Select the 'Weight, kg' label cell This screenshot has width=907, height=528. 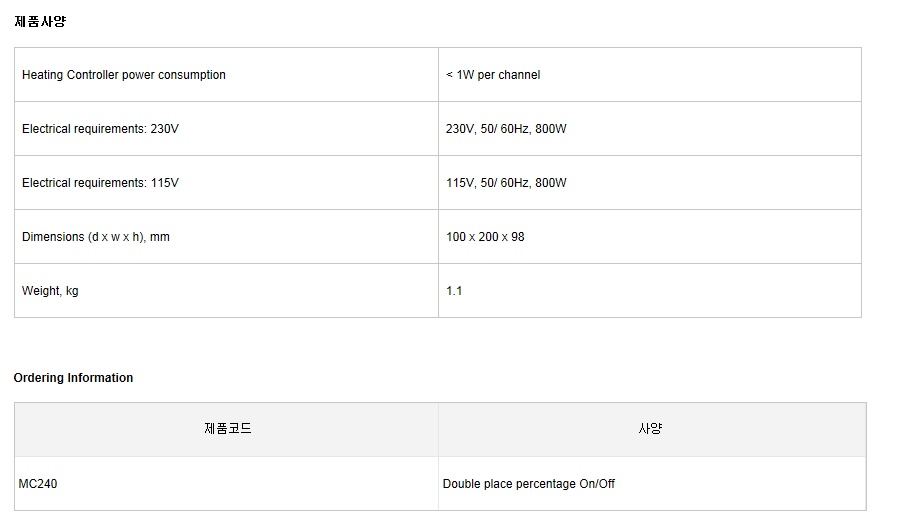click(226, 290)
